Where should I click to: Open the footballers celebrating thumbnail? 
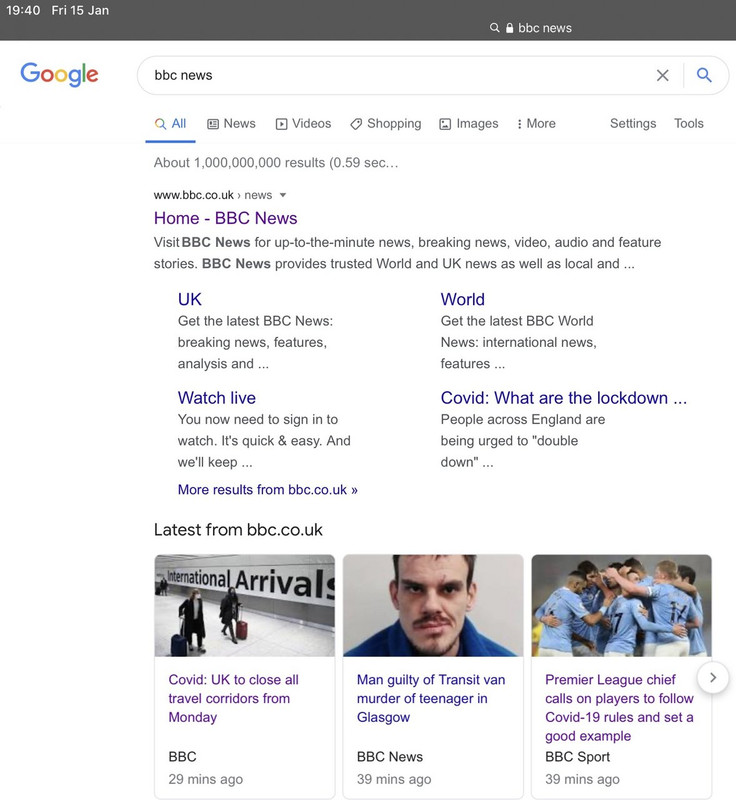coord(621,605)
